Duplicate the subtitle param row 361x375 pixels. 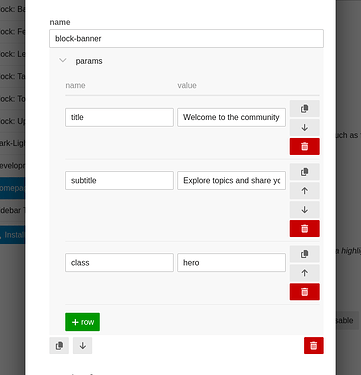pyautogui.click(x=304, y=172)
